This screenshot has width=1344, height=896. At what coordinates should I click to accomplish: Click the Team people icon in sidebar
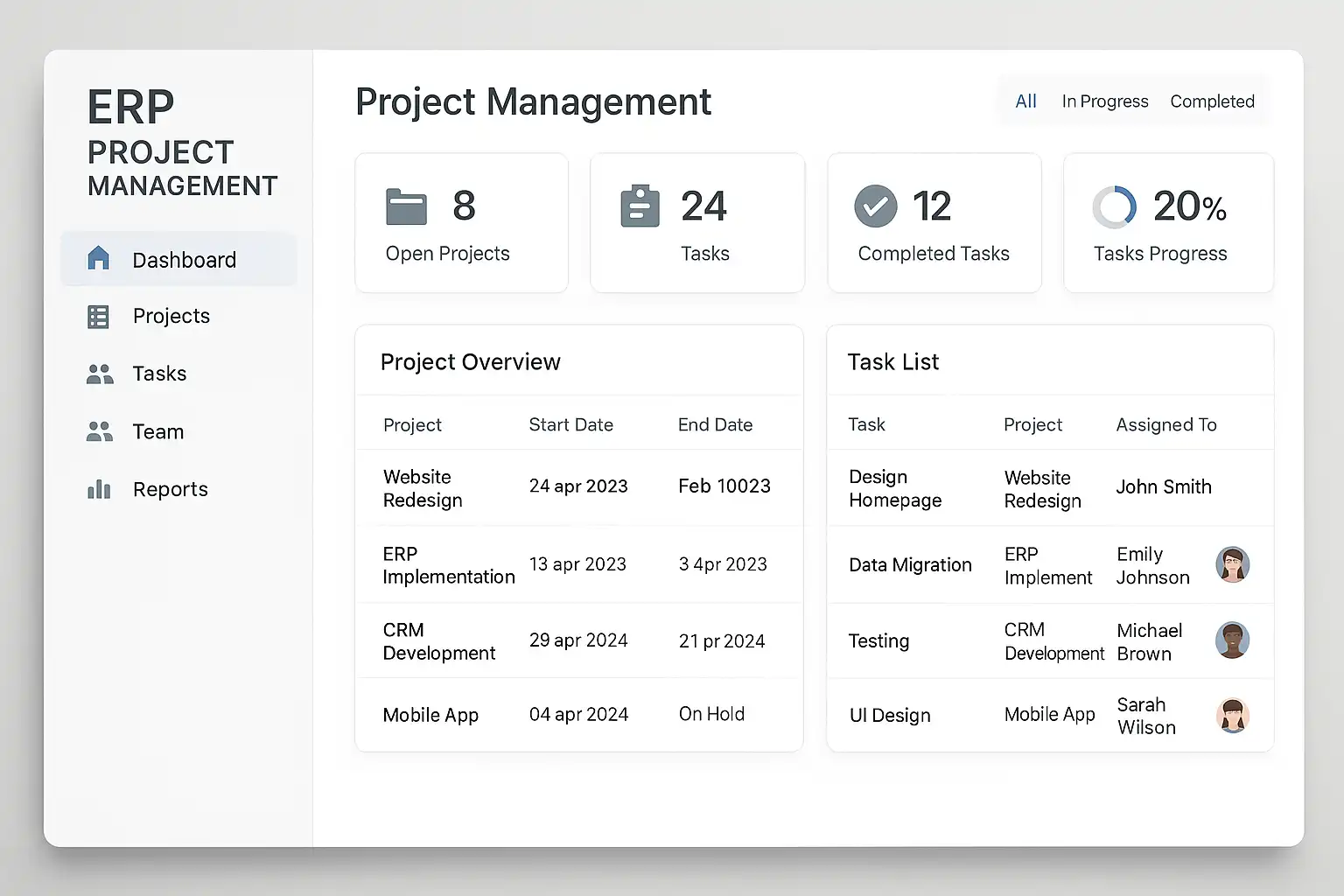100,431
